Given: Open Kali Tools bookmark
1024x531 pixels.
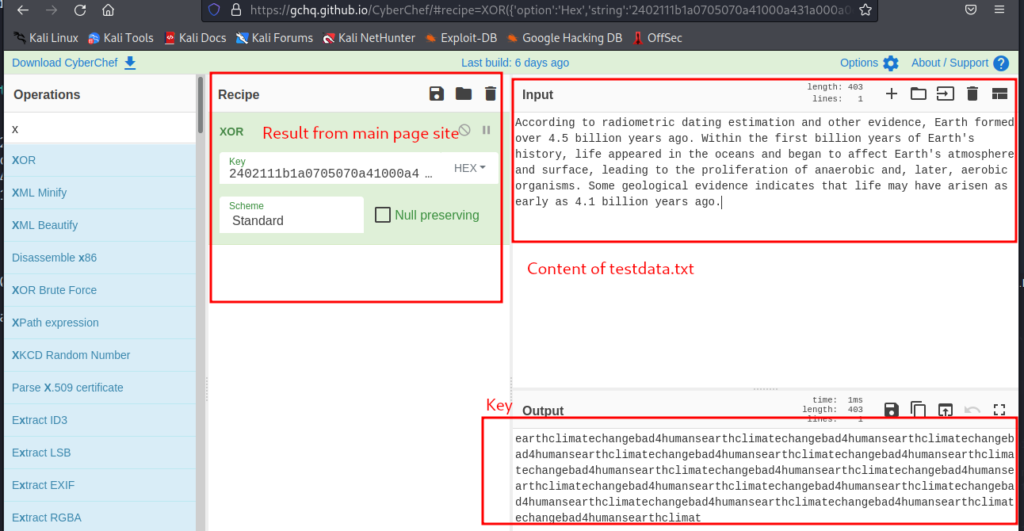Looking at the screenshot, I should (x=121, y=38).
